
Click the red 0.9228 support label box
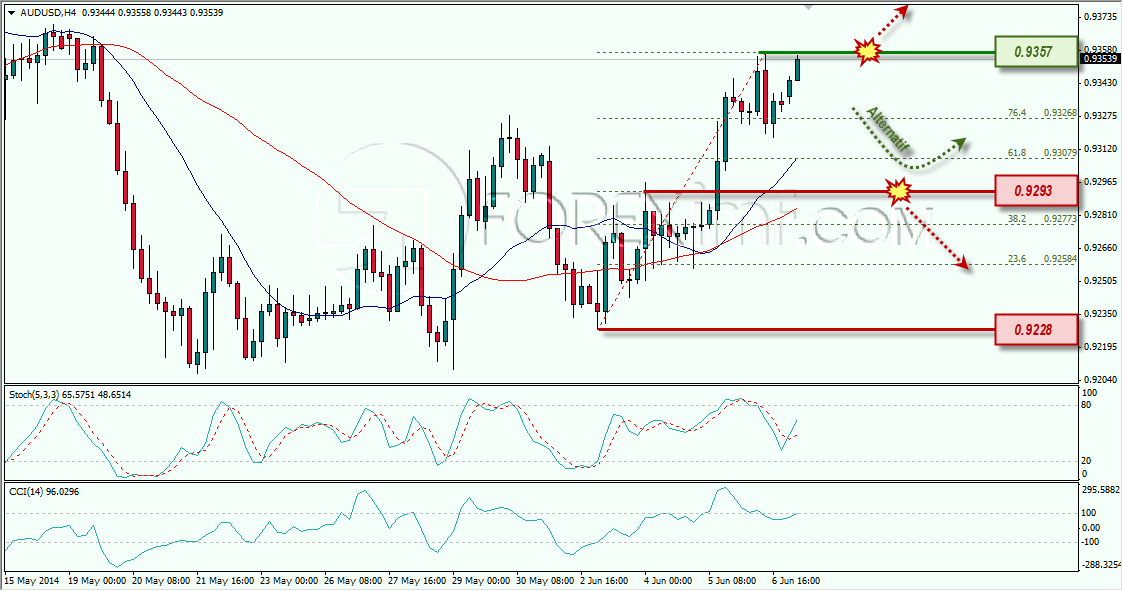tap(1036, 330)
